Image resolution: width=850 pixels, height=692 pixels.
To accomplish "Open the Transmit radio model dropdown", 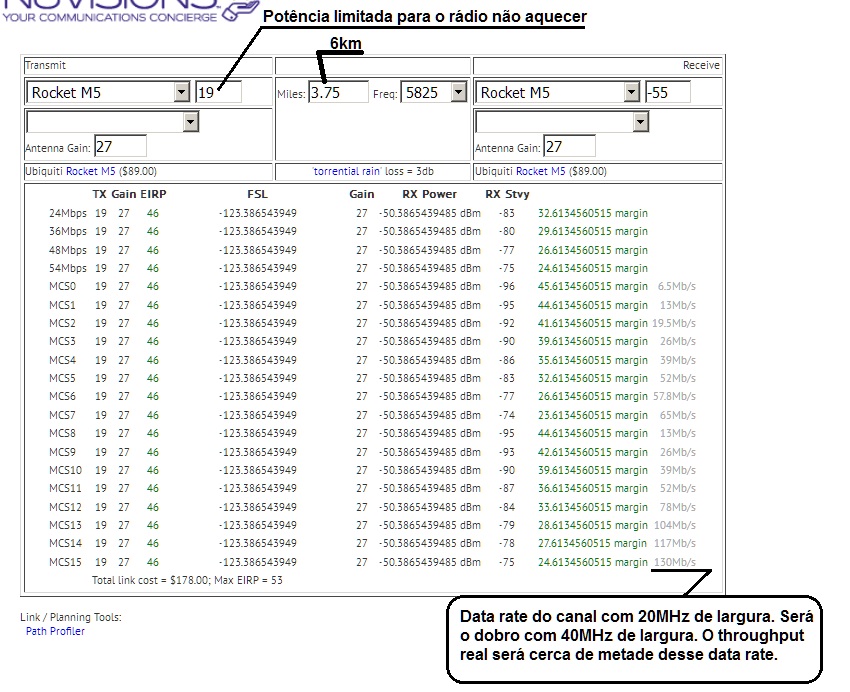I will 108,92.
